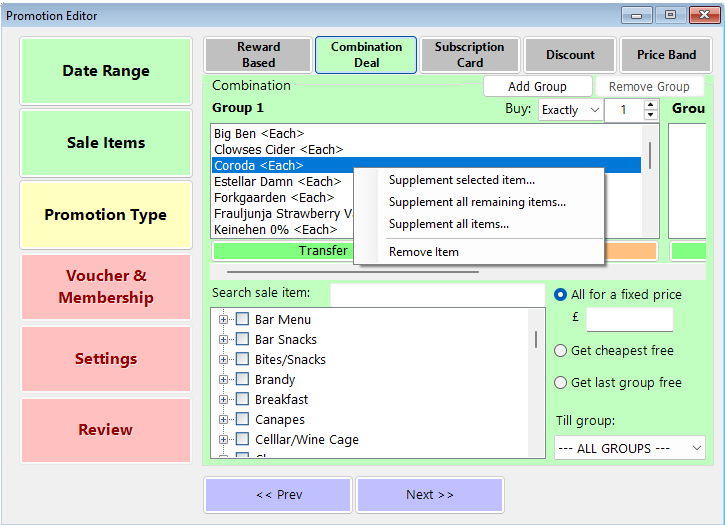Go to the Next step
Viewport: 725px width, 525px height.
click(430, 495)
